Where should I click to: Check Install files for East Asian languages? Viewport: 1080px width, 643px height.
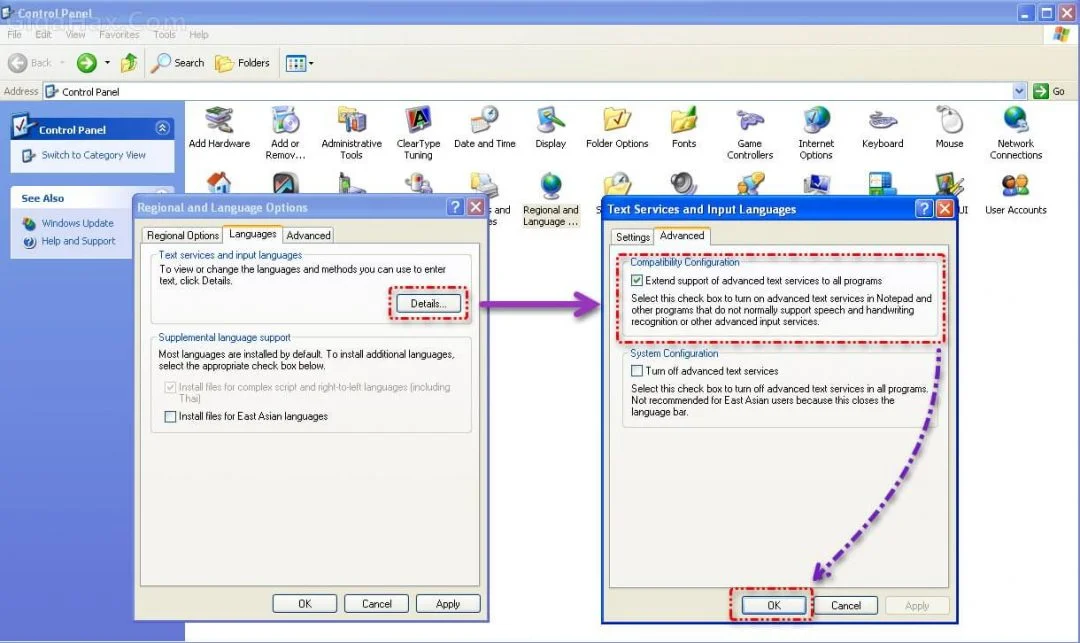point(170,416)
